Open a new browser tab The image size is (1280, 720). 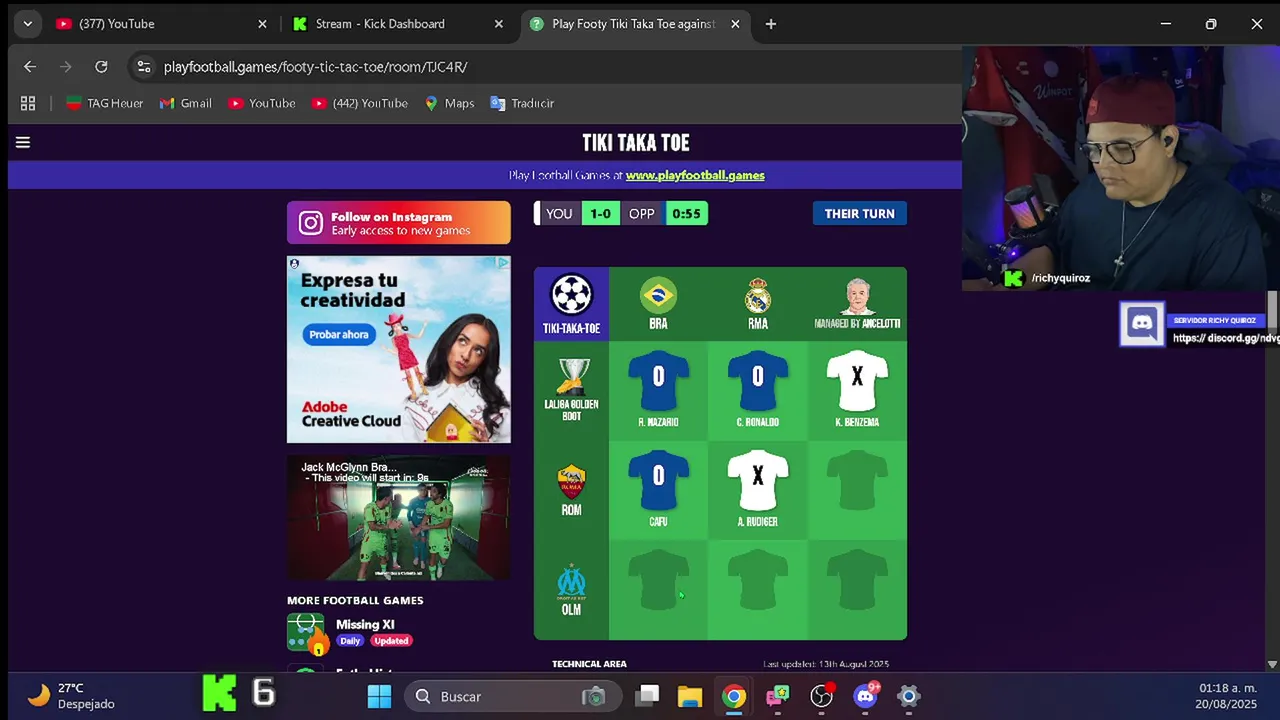point(770,24)
